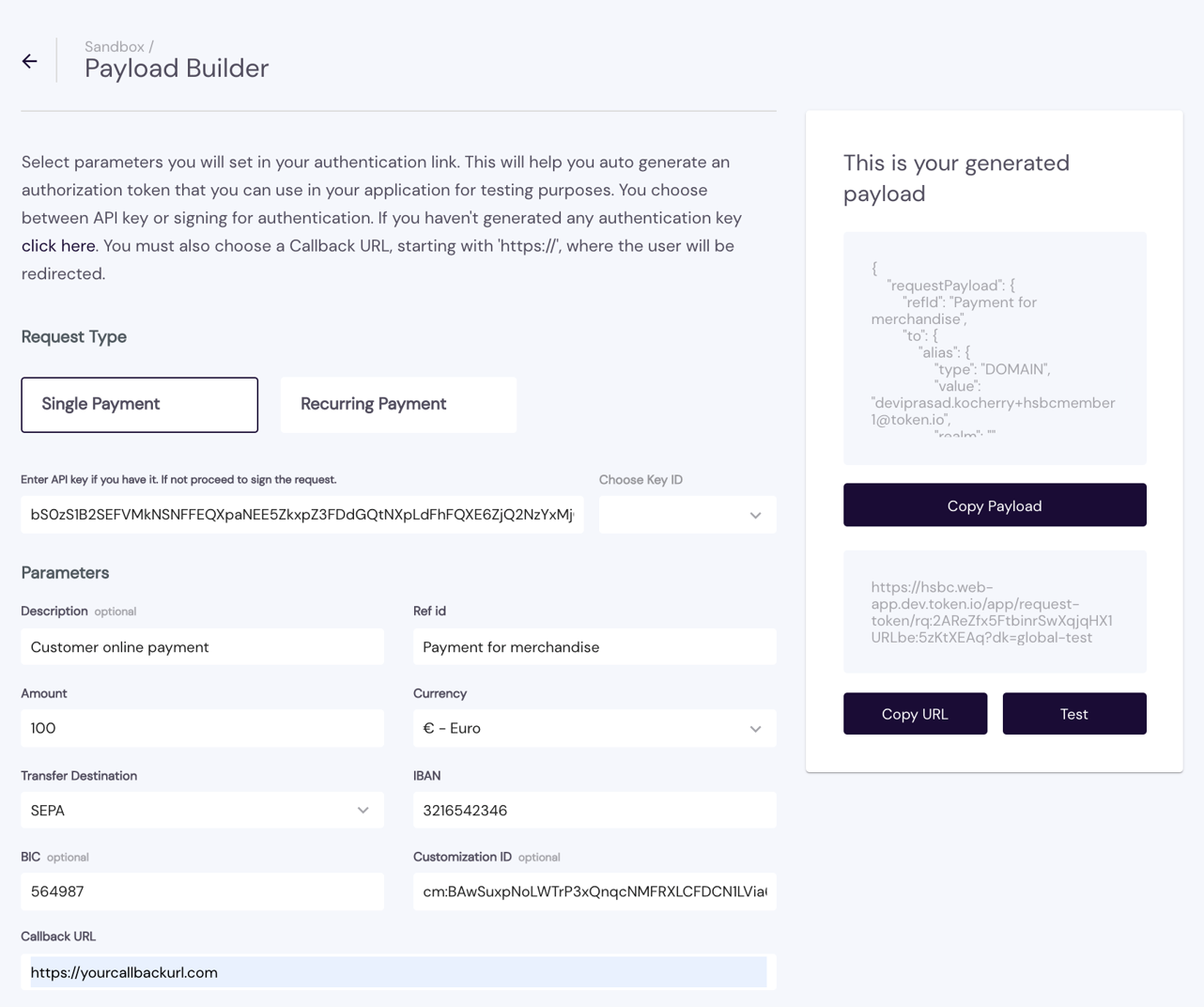The height and width of the screenshot is (1007, 1204).
Task: Select the Single Payment request type
Action: point(139,405)
